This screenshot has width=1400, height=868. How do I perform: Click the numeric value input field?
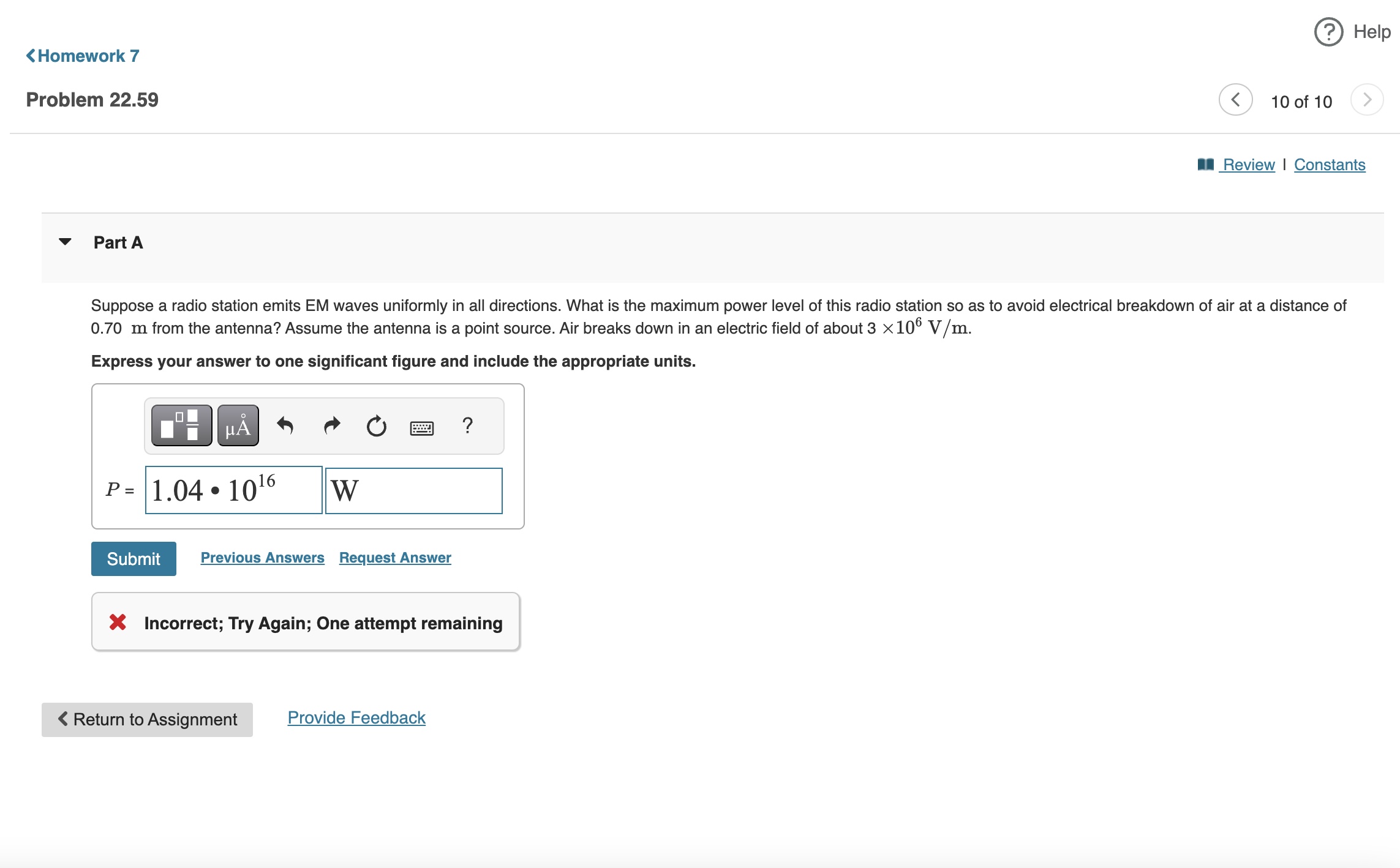[x=233, y=490]
